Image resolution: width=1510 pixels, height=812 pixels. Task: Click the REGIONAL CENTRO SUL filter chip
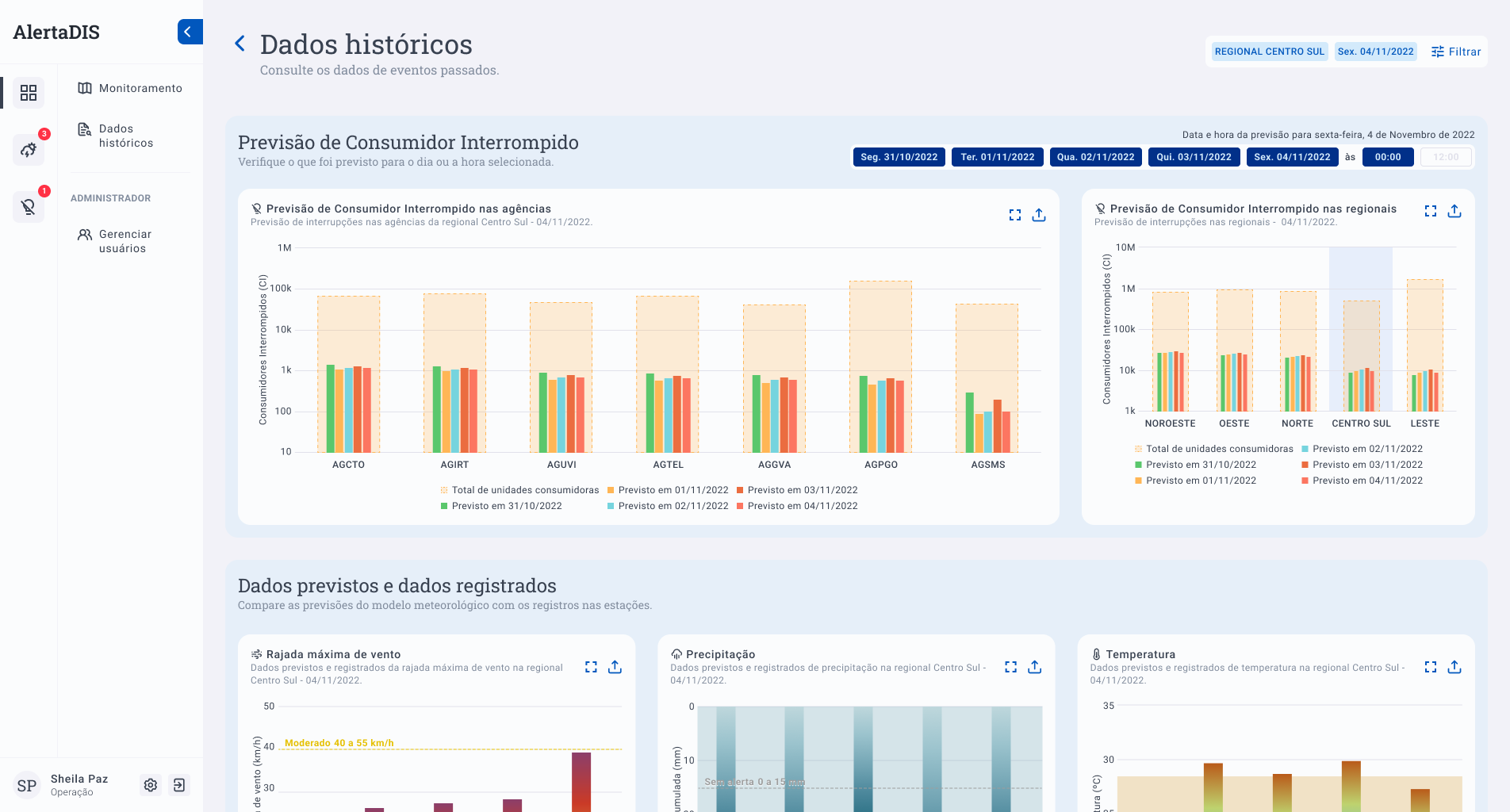point(1269,52)
